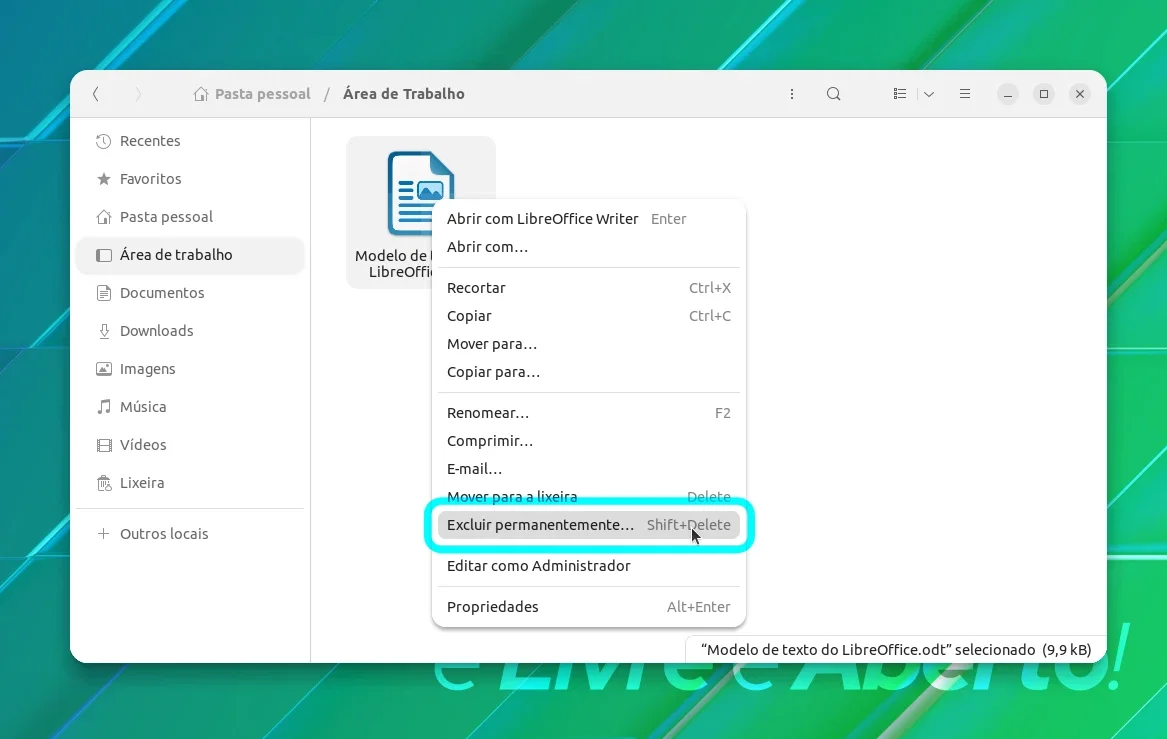The width and height of the screenshot is (1167, 739).
Task: Click Área de Trabalho breadcrumb
Action: pos(403,94)
